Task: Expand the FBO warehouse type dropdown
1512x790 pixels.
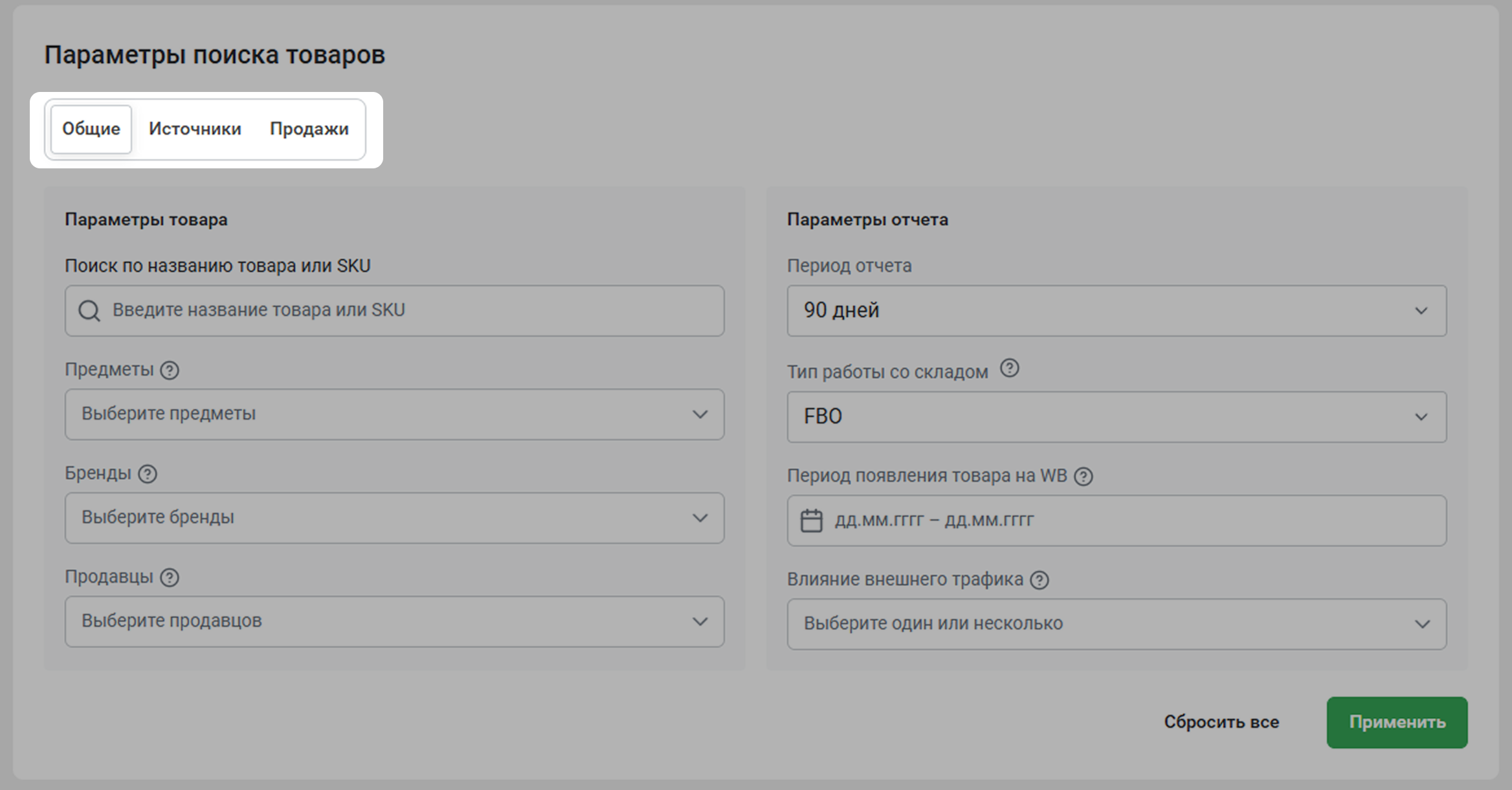Action: tap(1117, 417)
